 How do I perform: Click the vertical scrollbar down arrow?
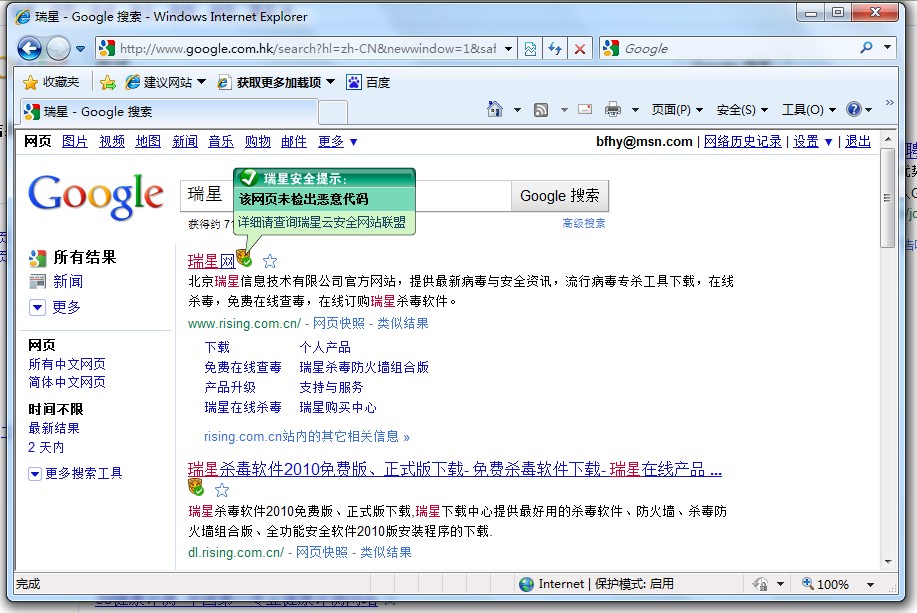pos(888,562)
